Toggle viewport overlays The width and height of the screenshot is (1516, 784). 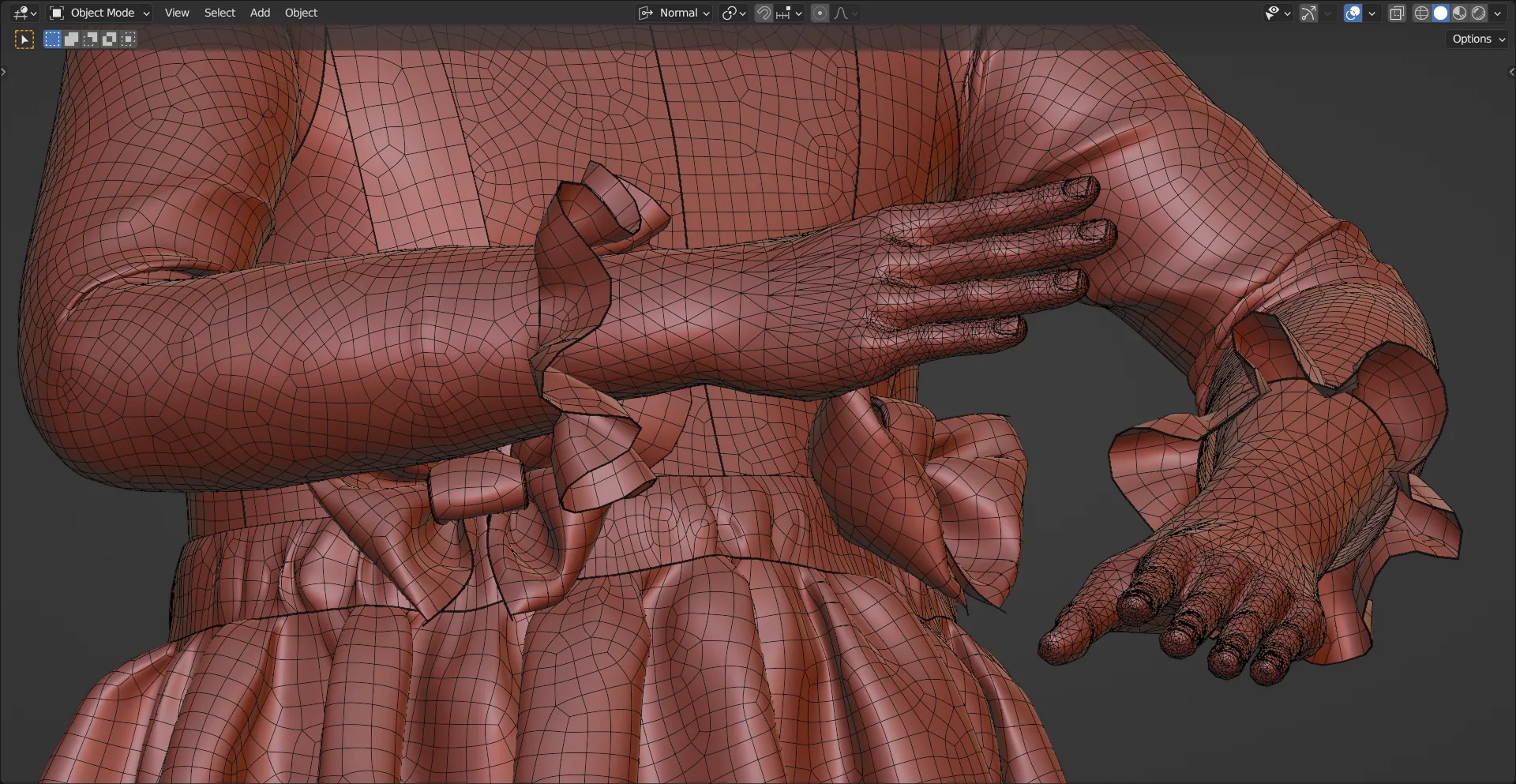click(x=1353, y=13)
